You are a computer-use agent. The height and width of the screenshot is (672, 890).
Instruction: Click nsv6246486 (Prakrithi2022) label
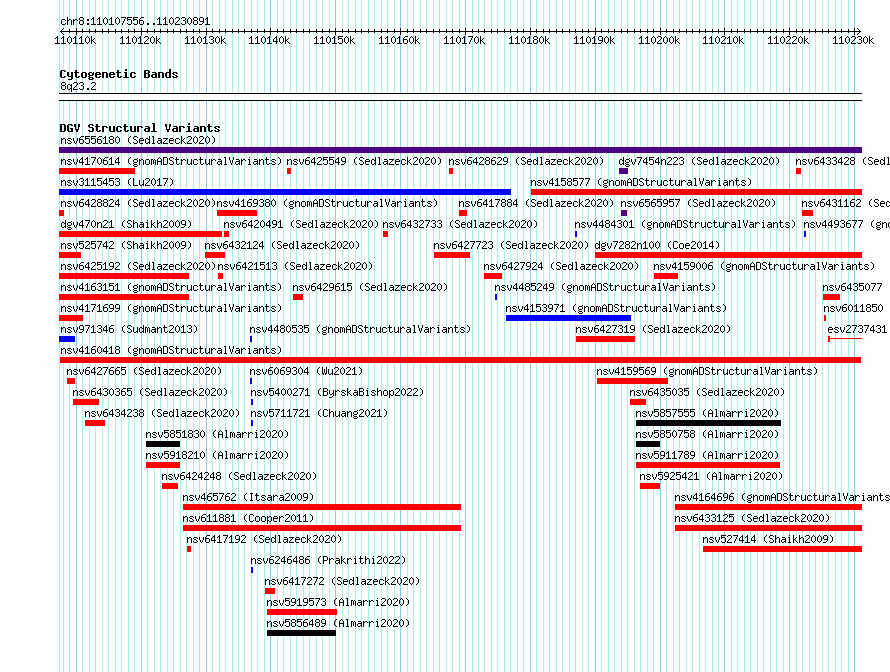(x=329, y=560)
